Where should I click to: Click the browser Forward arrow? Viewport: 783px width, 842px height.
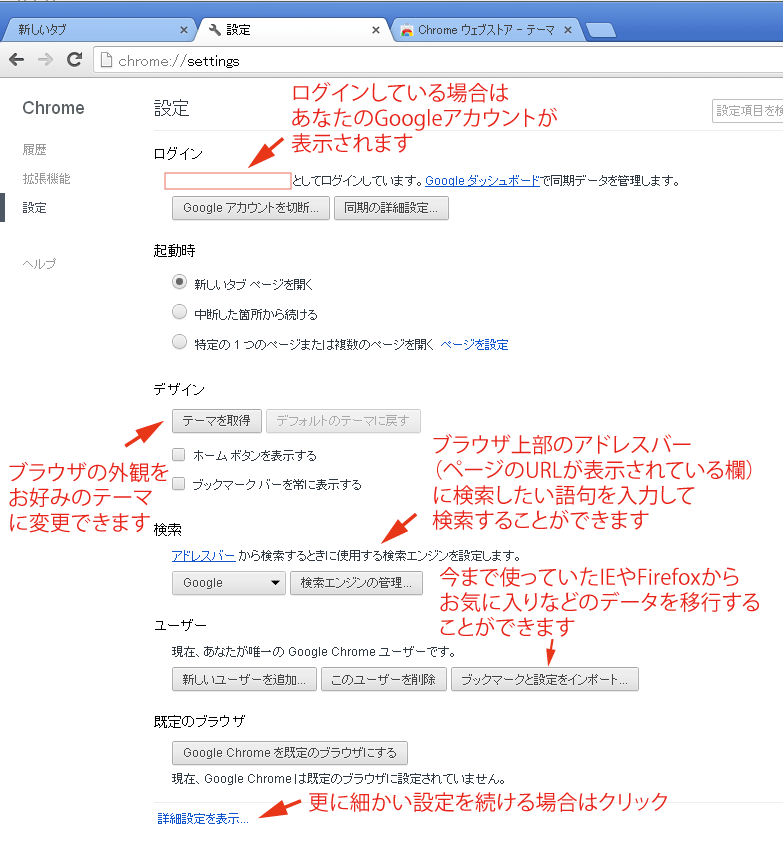46,60
